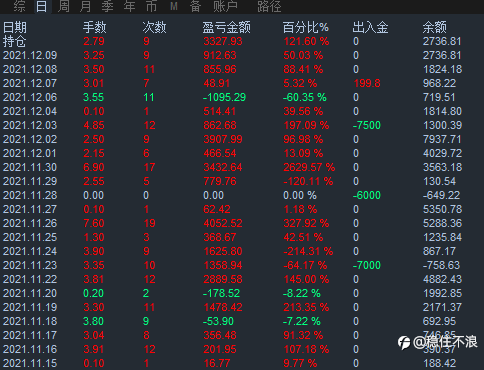Click the 盈亏金额 column header

tap(227, 27)
